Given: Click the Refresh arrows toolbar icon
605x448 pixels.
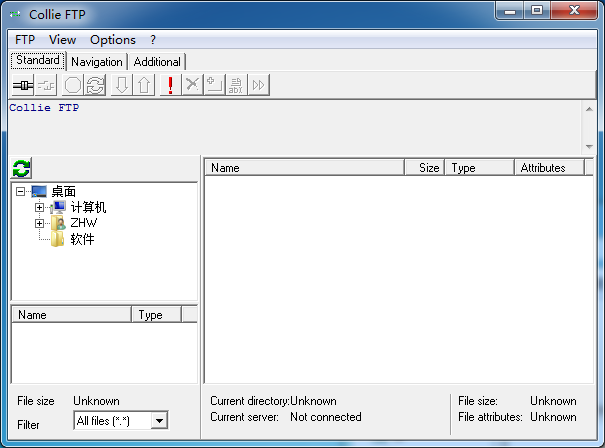Looking at the screenshot, I should tap(95, 85).
